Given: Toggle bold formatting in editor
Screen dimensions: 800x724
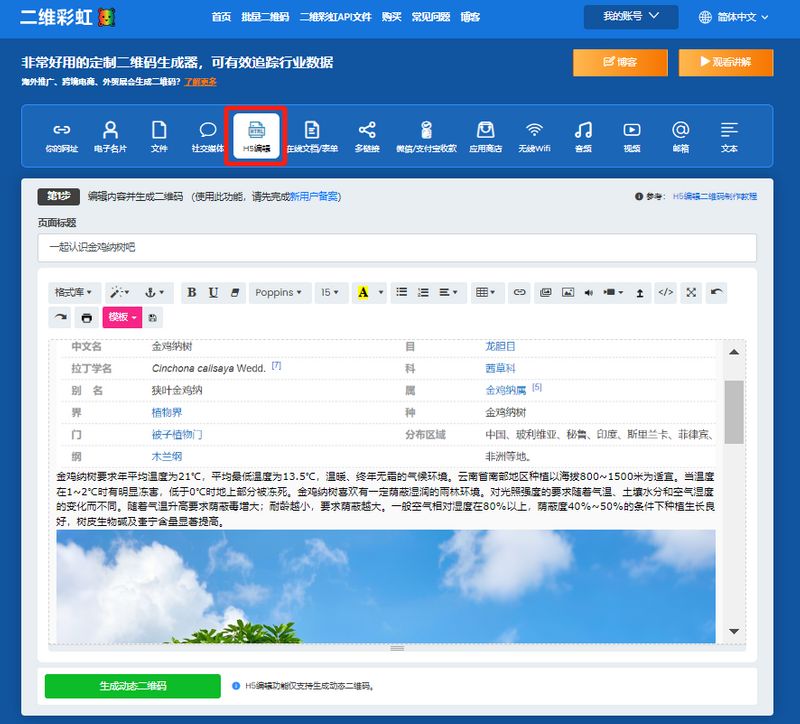Looking at the screenshot, I should pyautogui.click(x=192, y=292).
